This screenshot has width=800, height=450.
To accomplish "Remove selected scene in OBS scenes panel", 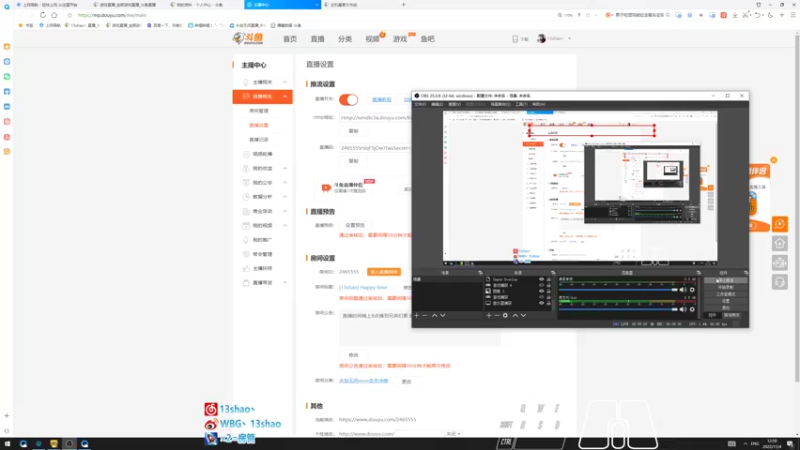I will pos(424,315).
